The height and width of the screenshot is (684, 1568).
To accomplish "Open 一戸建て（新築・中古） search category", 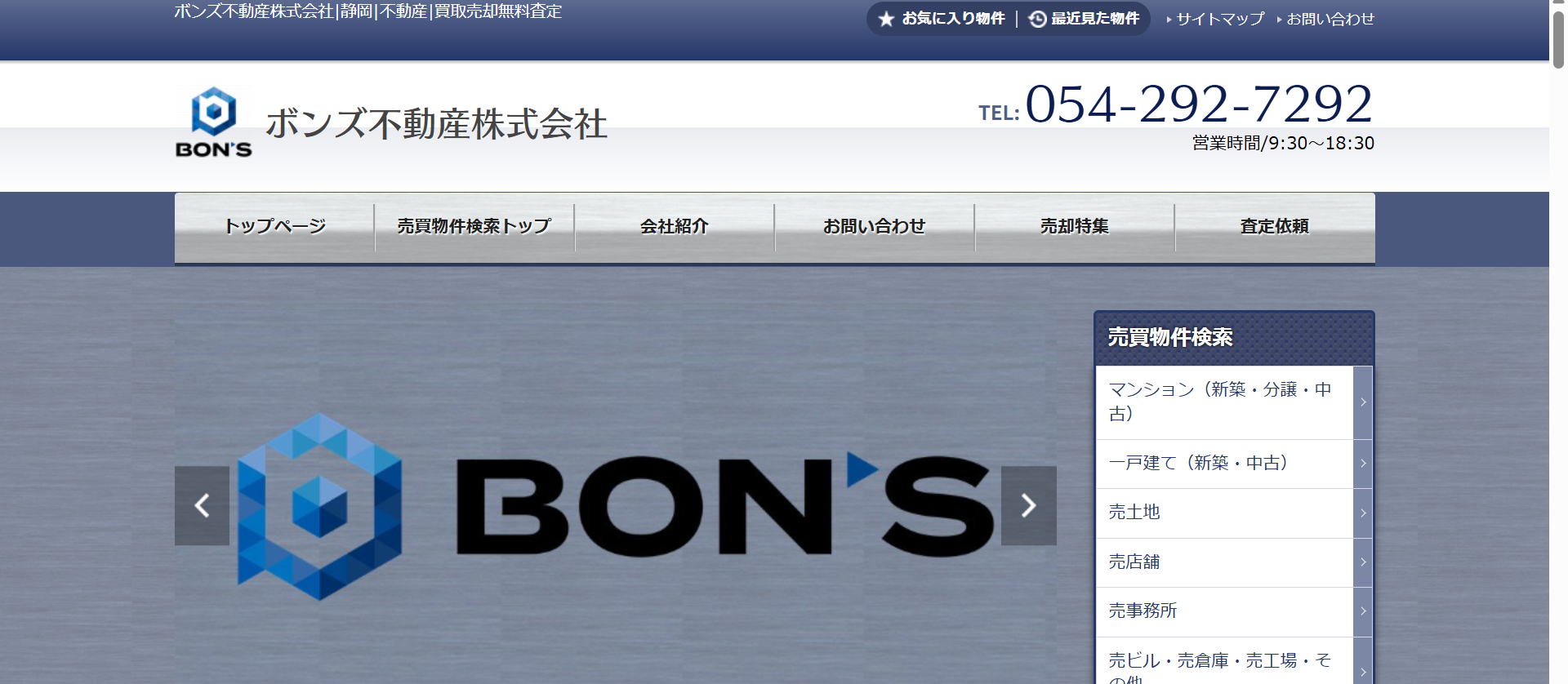I will (1234, 464).
